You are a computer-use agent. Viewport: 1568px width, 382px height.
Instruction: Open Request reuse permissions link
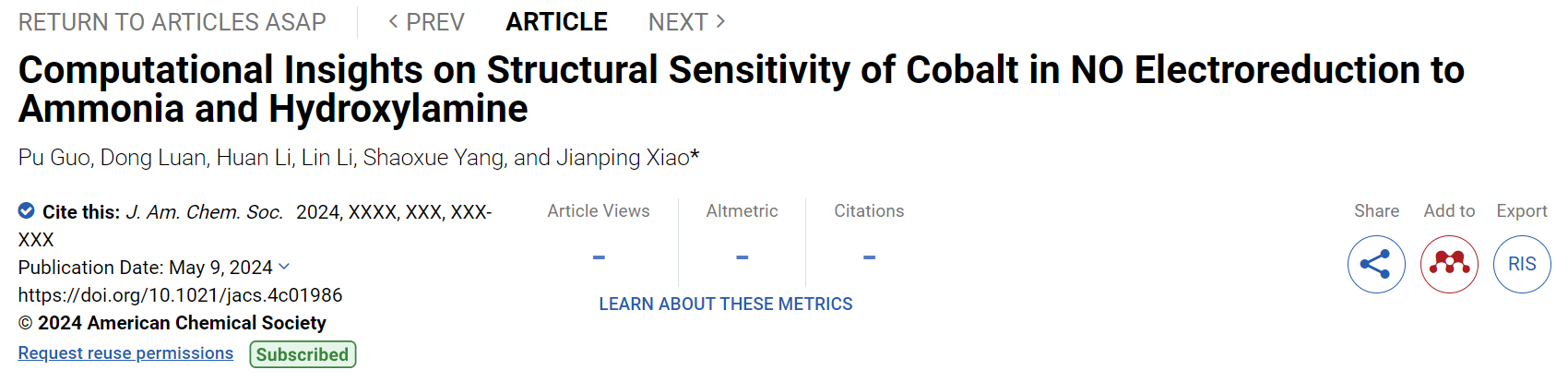(x=125, y=353)
